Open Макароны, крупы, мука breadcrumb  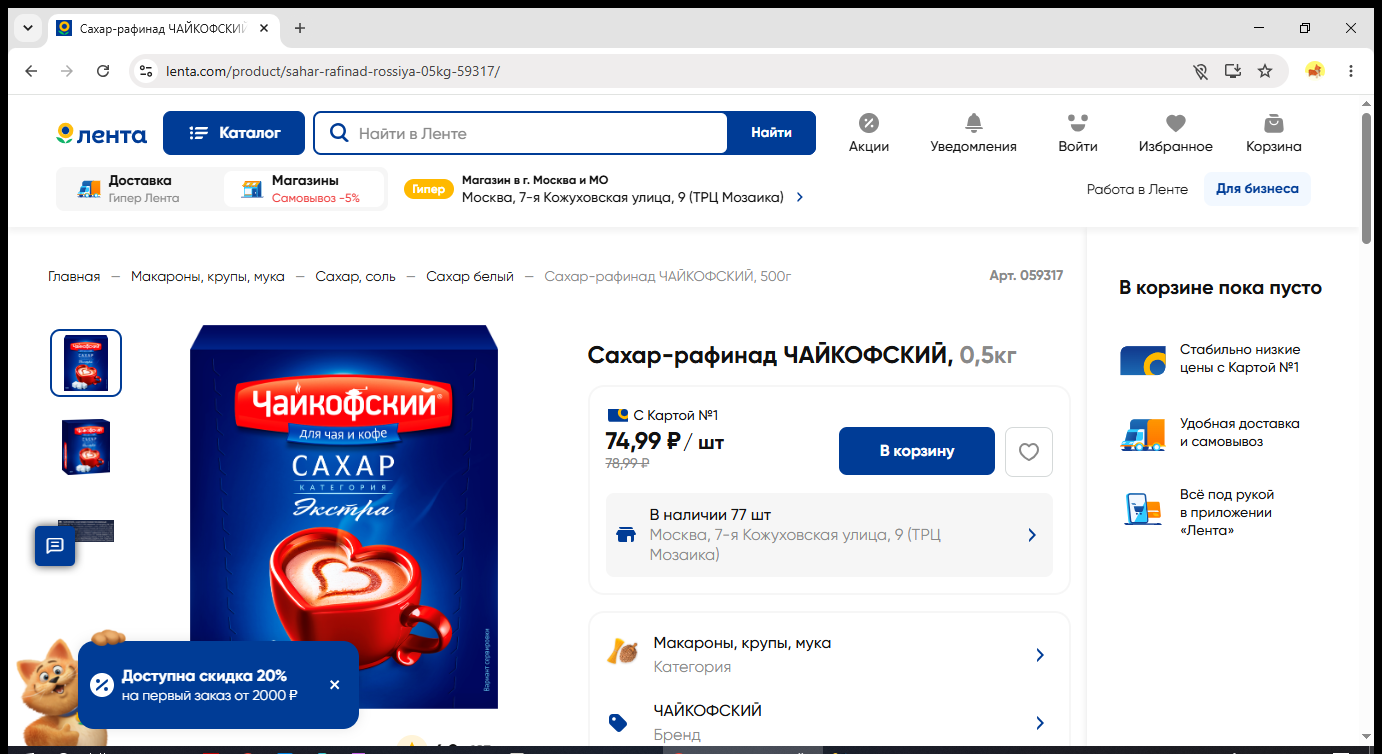point(208,276)
